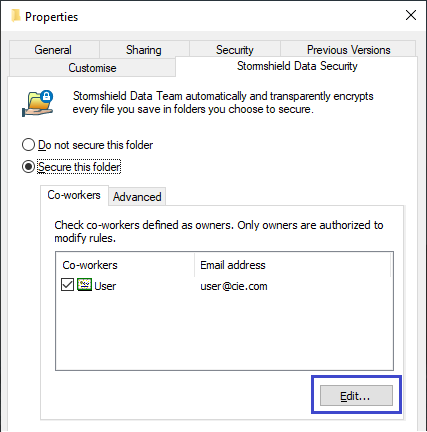Click the User co-worker card icon
427x432 pixels.
coord(84,285)
